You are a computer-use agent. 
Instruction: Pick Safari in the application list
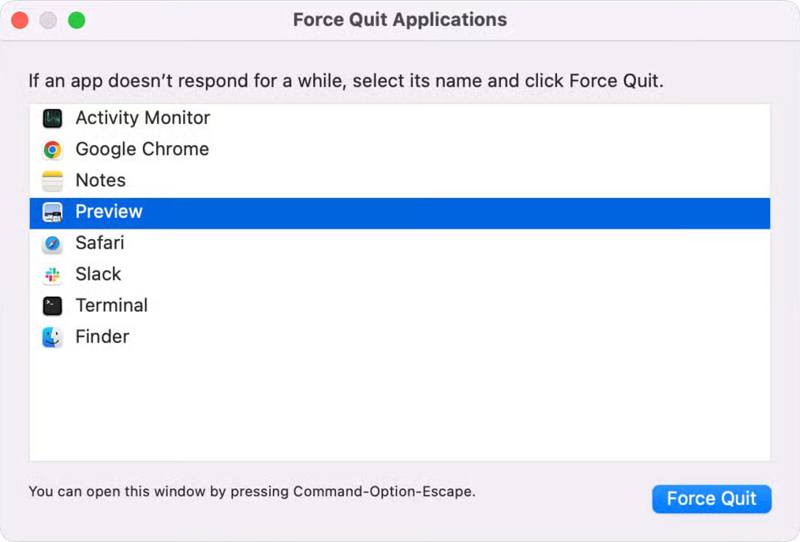point(100,243)
